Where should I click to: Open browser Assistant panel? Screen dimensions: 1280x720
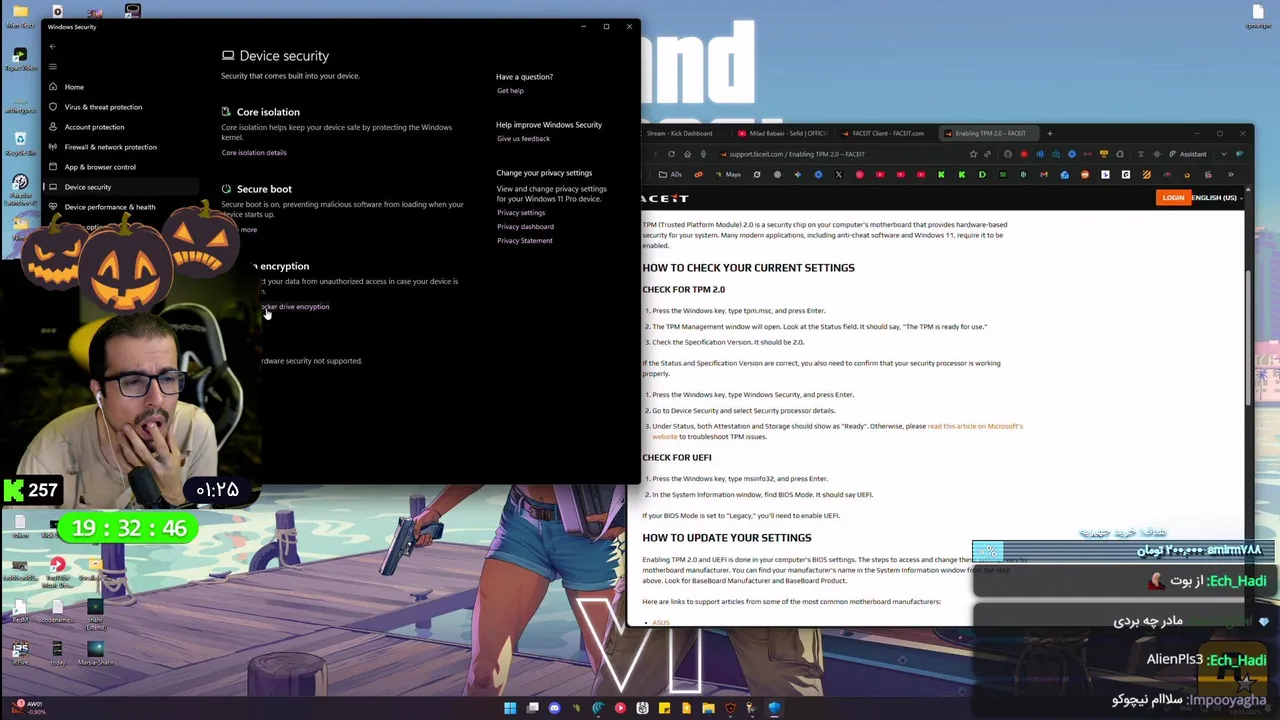[1188, 154]
